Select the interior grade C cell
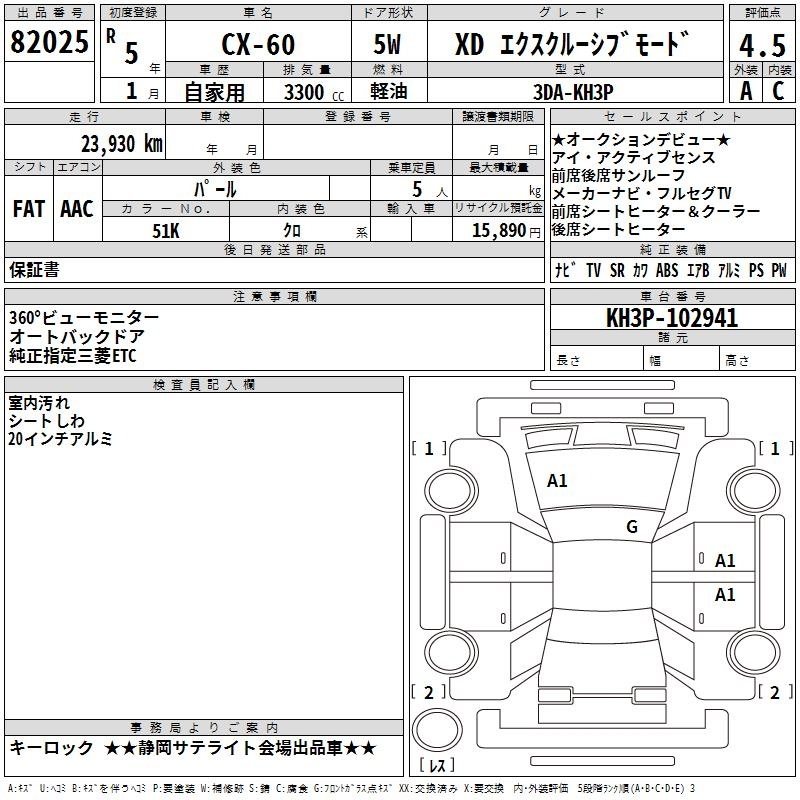The height and width of the screenshot is (800, 800). tap(778, 90)
